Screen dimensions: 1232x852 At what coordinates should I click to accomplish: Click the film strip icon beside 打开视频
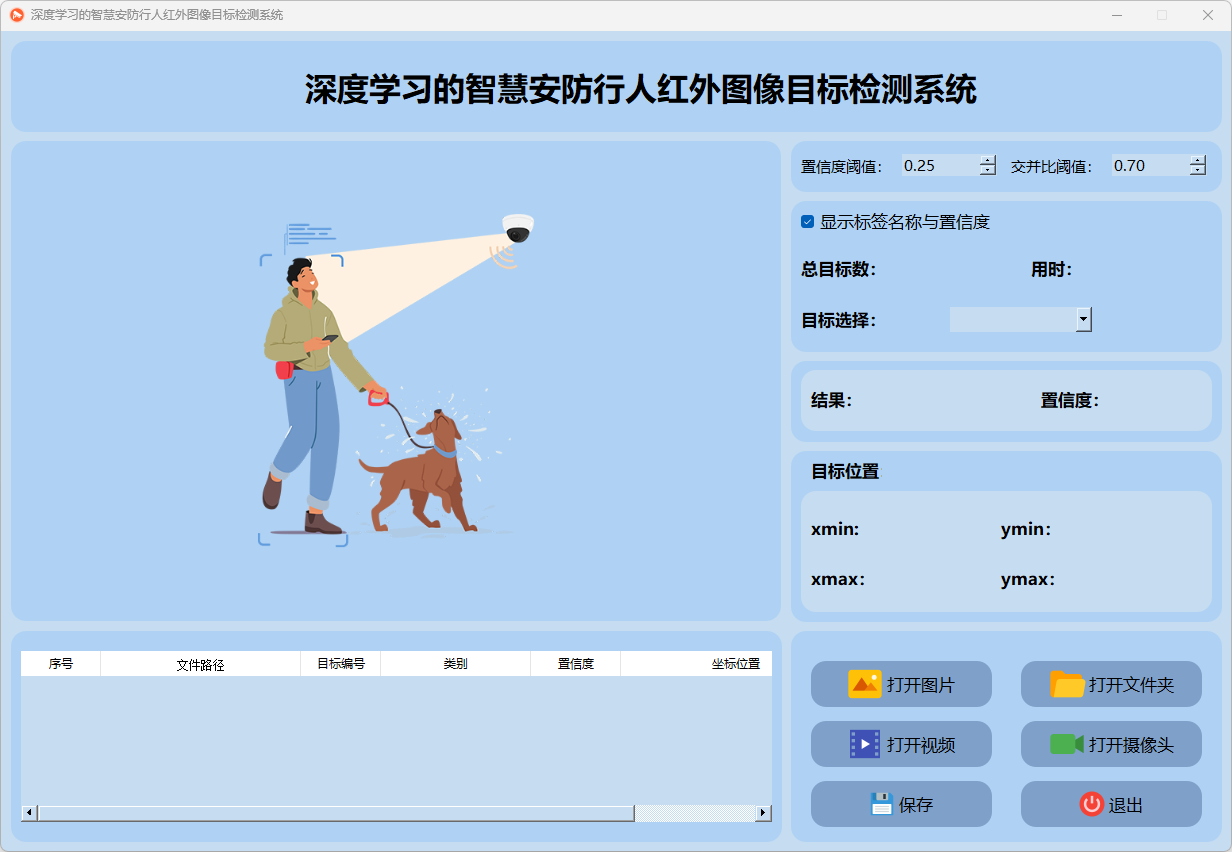[x=865, y=744]
